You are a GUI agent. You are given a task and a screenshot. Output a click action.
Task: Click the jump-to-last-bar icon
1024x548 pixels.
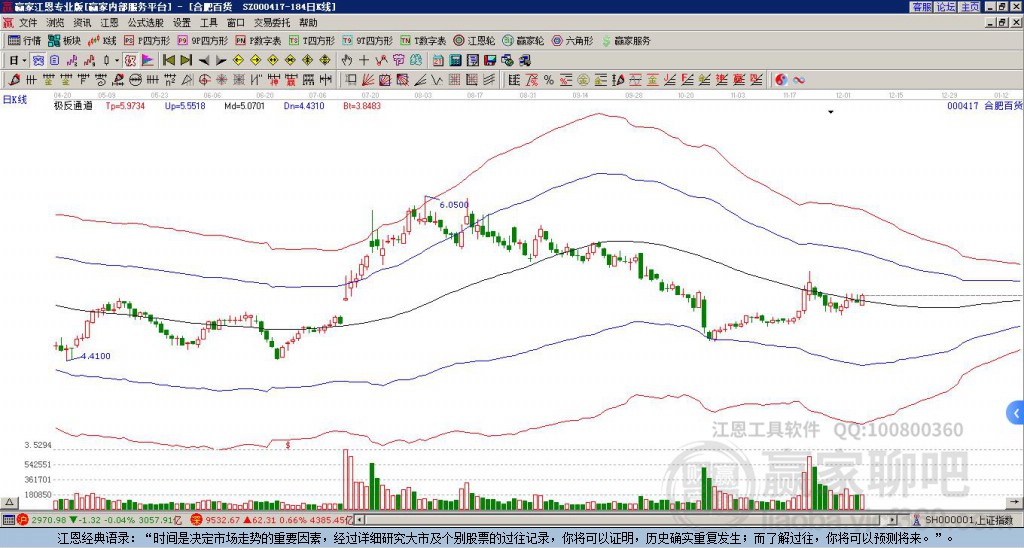186,61
